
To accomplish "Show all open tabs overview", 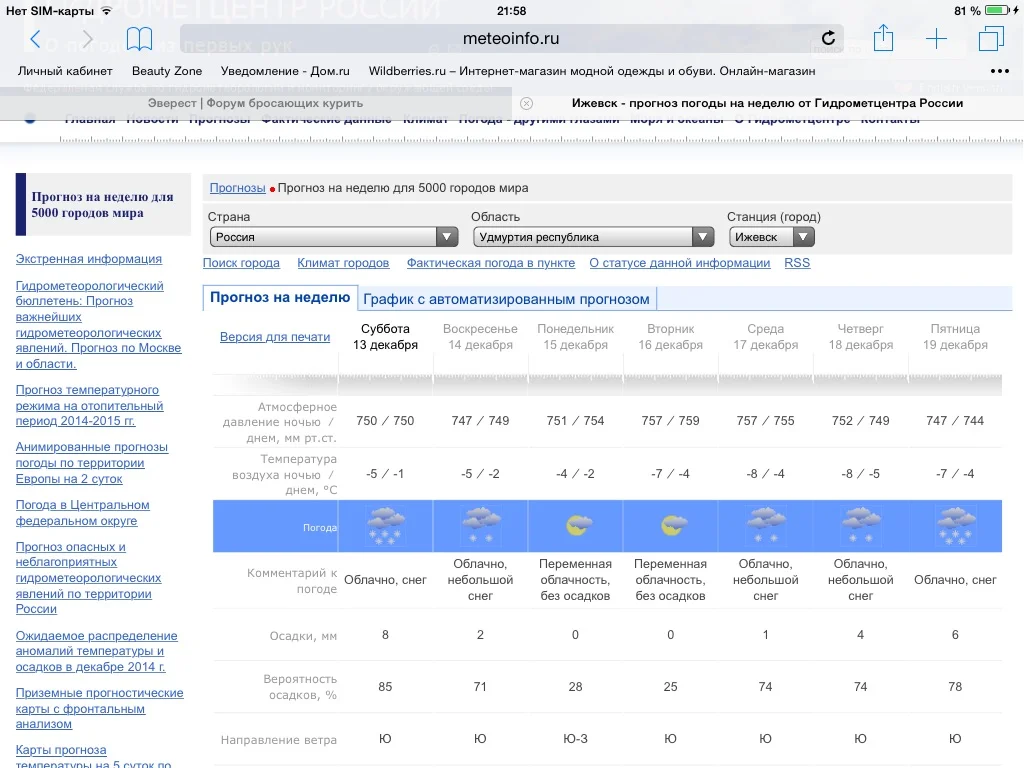I will (x=990, y=38).
